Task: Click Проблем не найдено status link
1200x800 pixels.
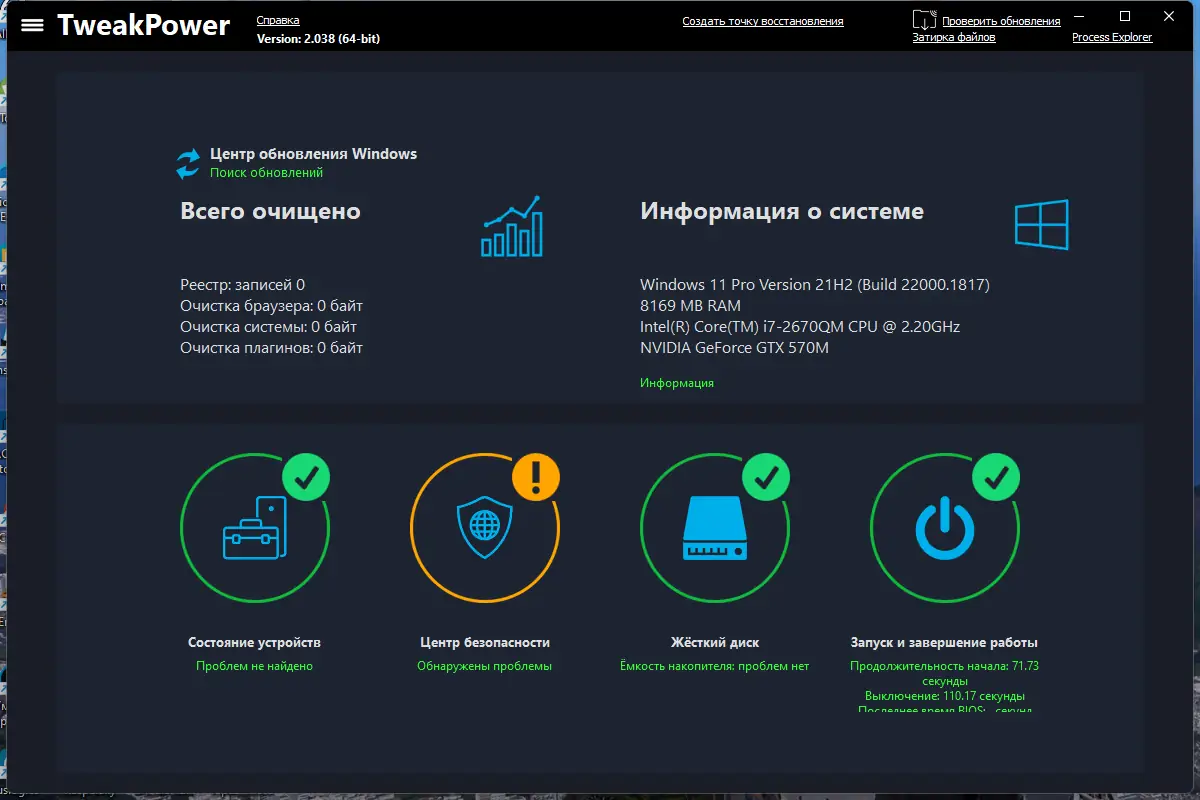Action: coord(254,666)
